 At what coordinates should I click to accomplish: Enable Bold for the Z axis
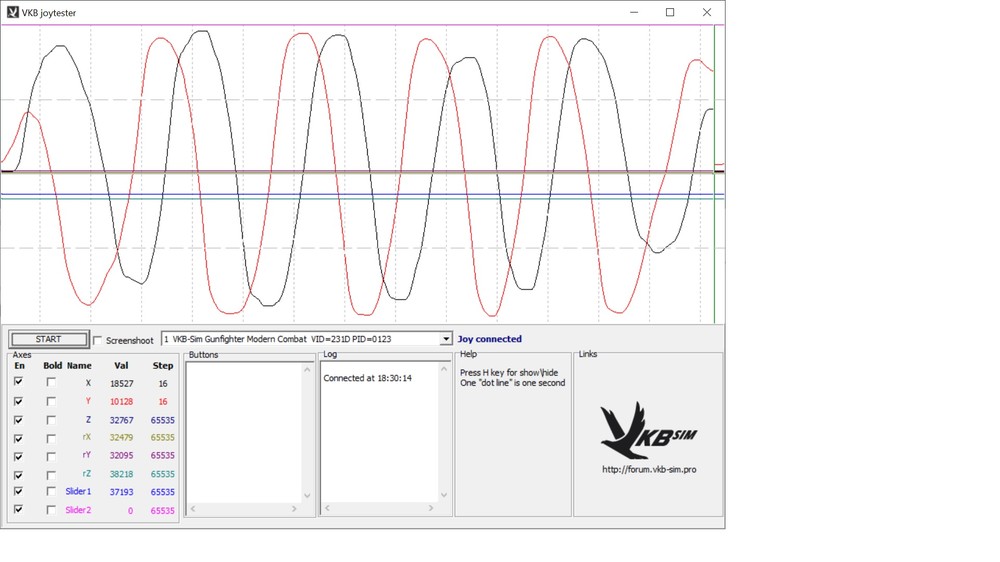point(51,420)
